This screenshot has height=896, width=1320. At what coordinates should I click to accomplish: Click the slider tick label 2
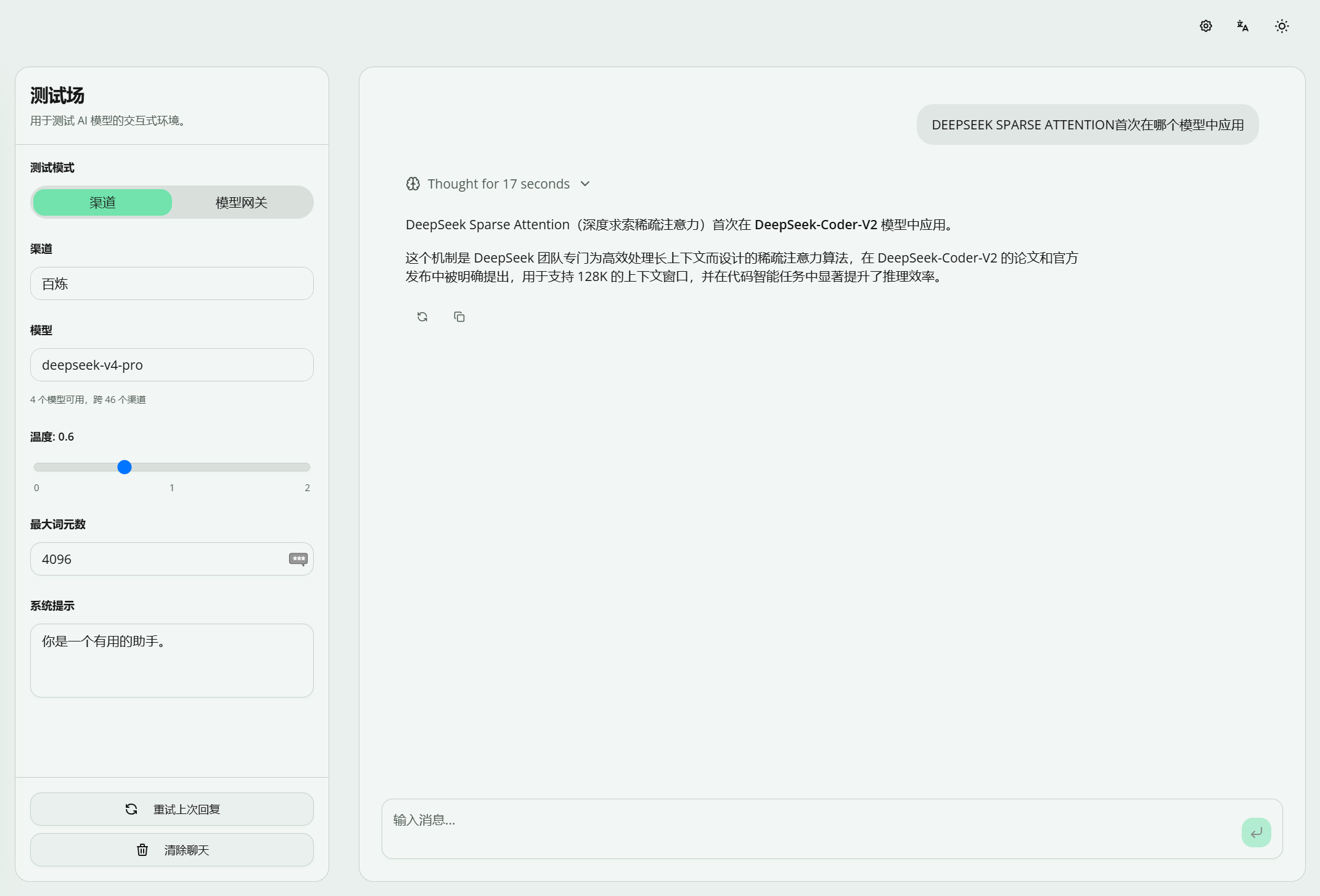[x=307, y=487]
